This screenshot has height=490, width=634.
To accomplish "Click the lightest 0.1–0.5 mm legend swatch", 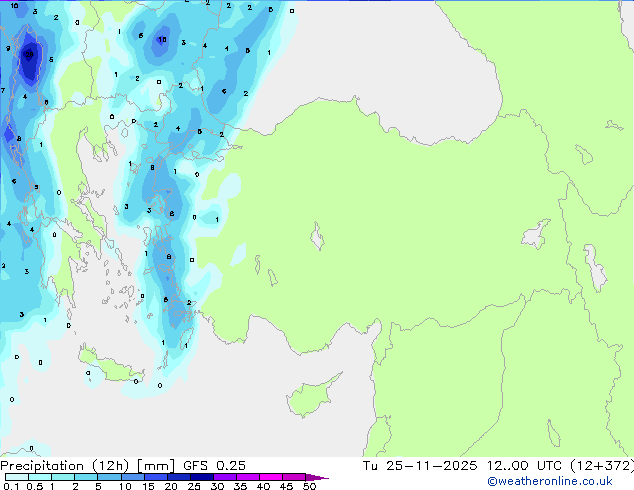I will [17, 477].
